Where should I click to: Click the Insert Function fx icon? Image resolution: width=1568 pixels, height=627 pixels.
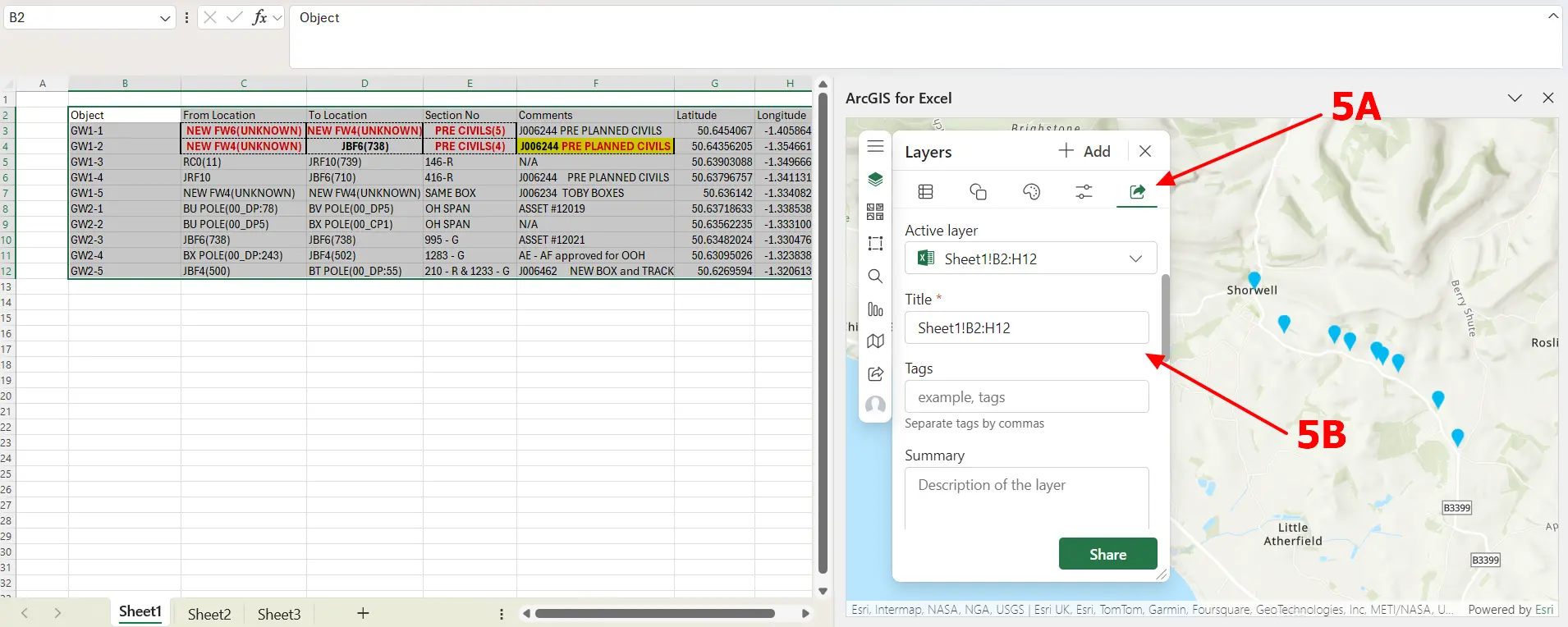(260, 17)
